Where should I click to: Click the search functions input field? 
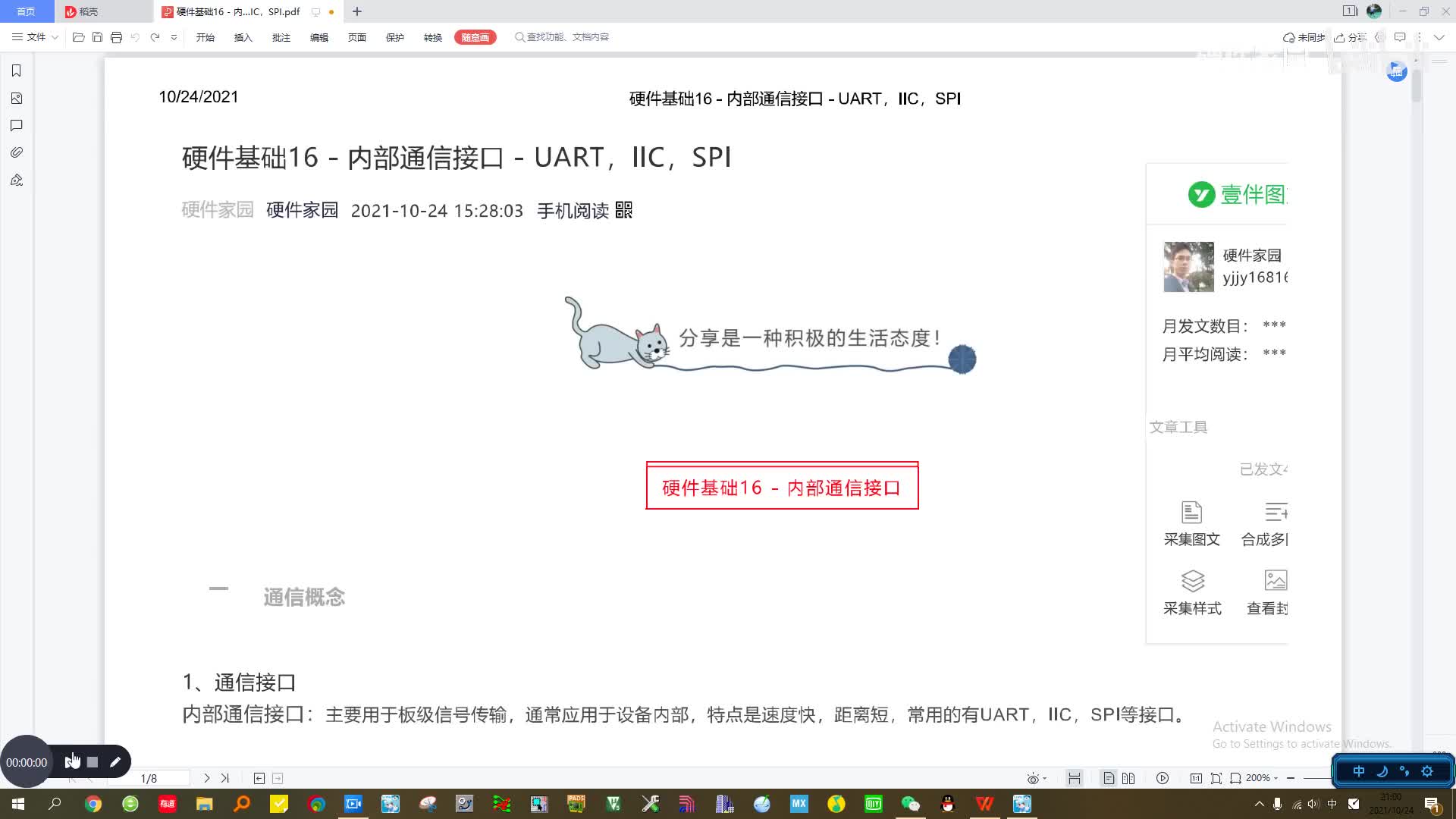[562, 37]
